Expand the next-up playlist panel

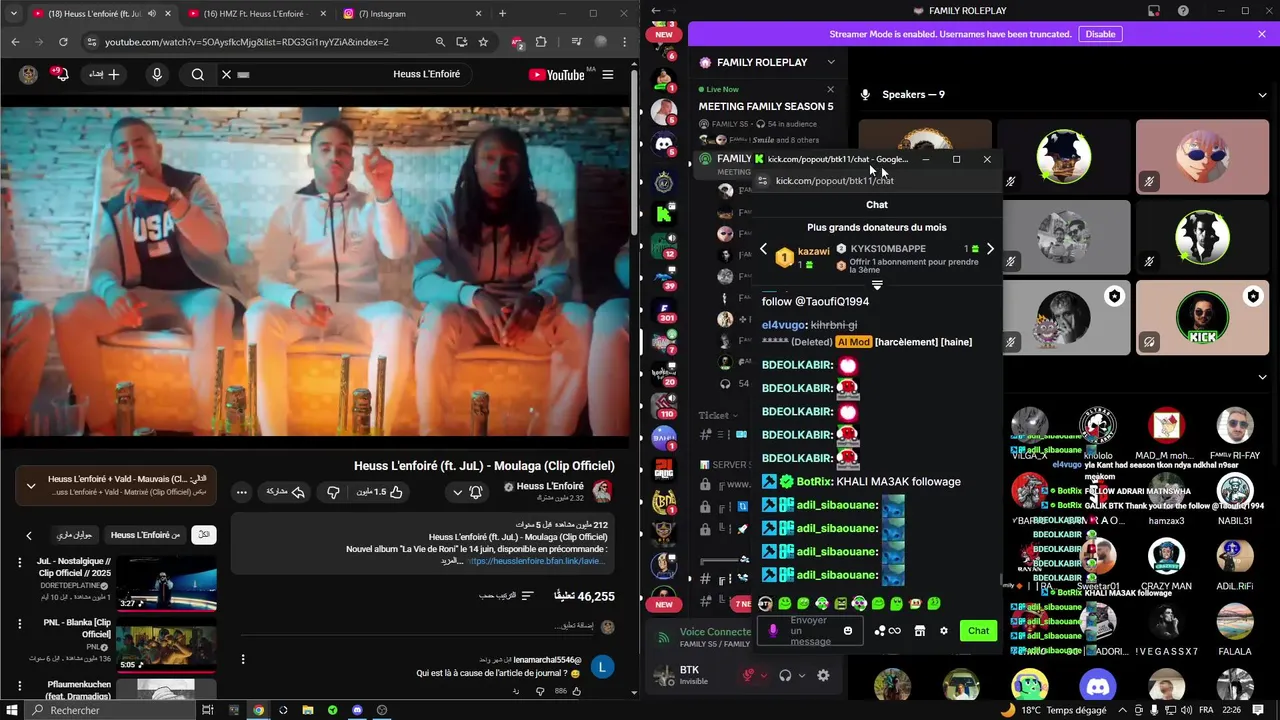point(31,486)
